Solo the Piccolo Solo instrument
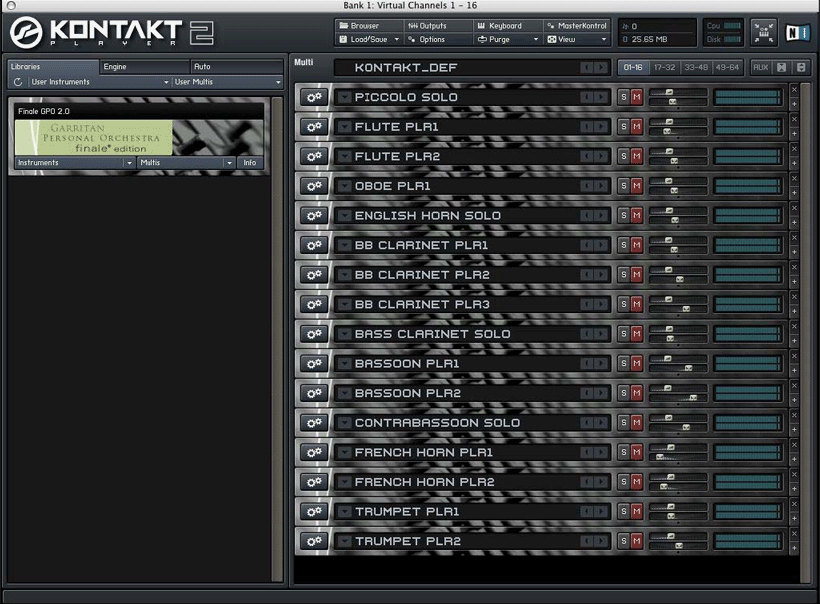Viewport: 820px width, 604px height. point(623,97)
